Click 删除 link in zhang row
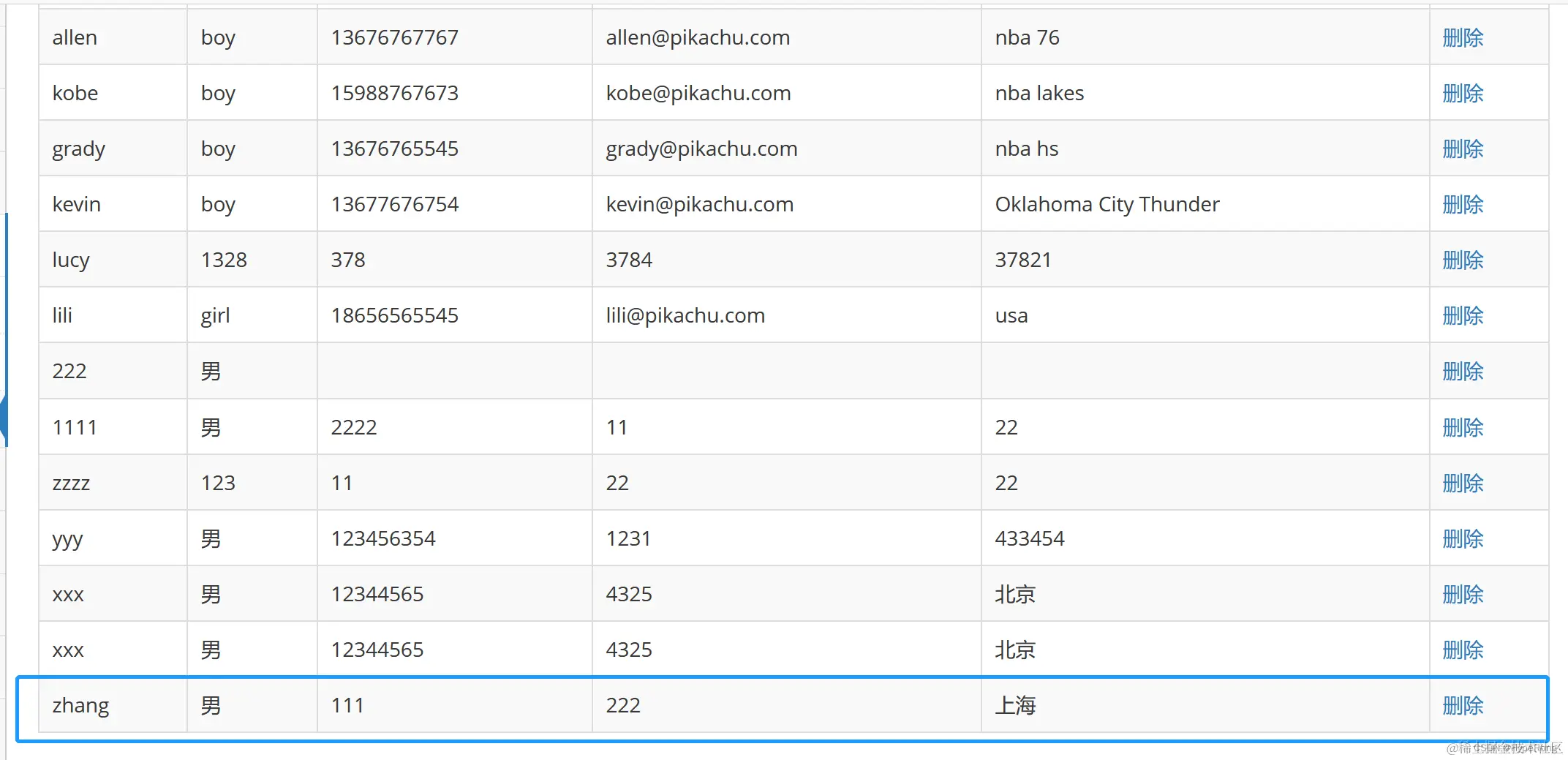This screenshot has width=1568, height=760. tap(1463, 705)
